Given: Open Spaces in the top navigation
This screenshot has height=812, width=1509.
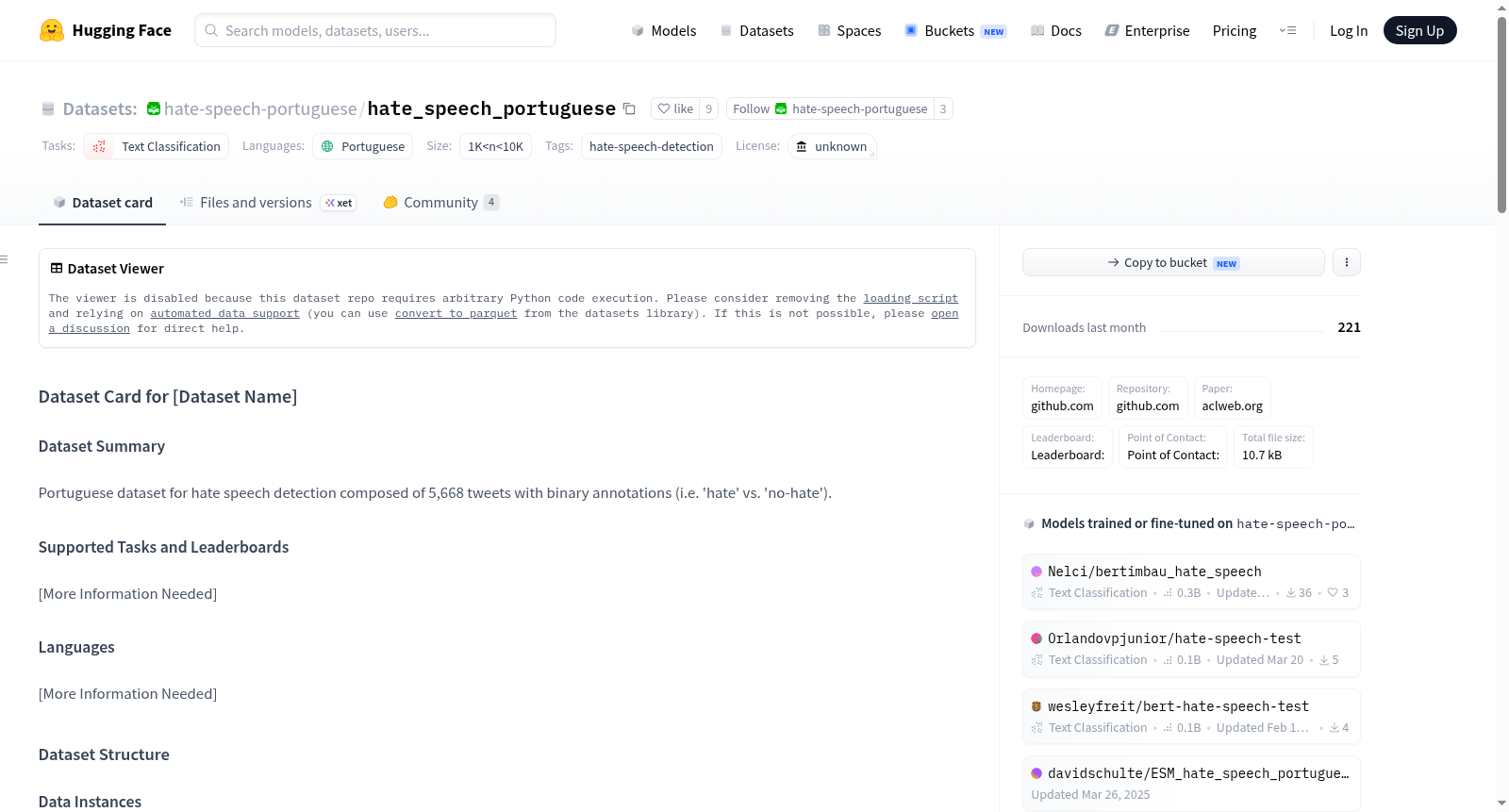Looking at the screenshot, I should [x=849, y=30].
